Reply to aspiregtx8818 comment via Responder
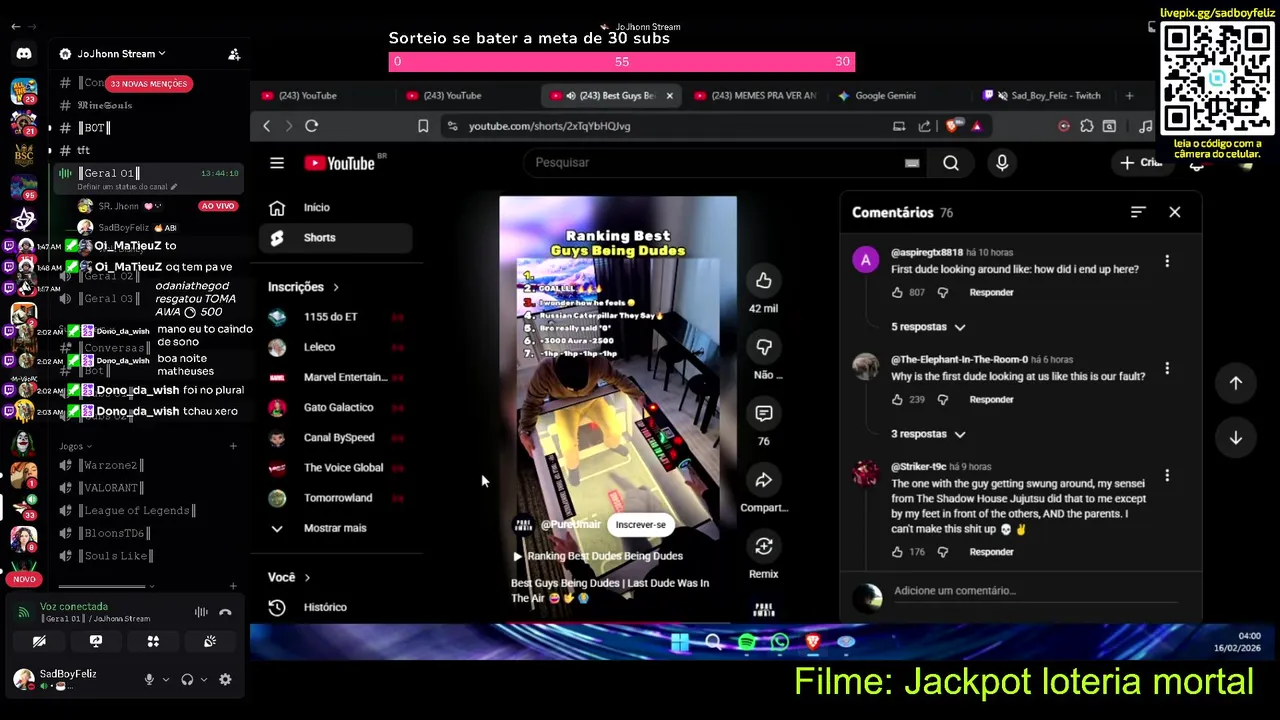The width and height of the screenshot is (1280, 720). [991, 292]
